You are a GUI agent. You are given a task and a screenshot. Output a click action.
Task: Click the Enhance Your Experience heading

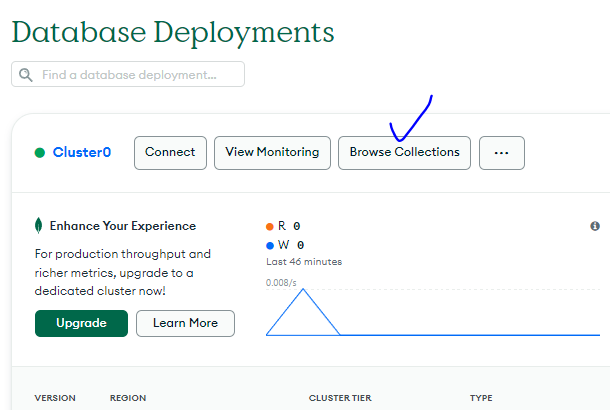[123, 226]
